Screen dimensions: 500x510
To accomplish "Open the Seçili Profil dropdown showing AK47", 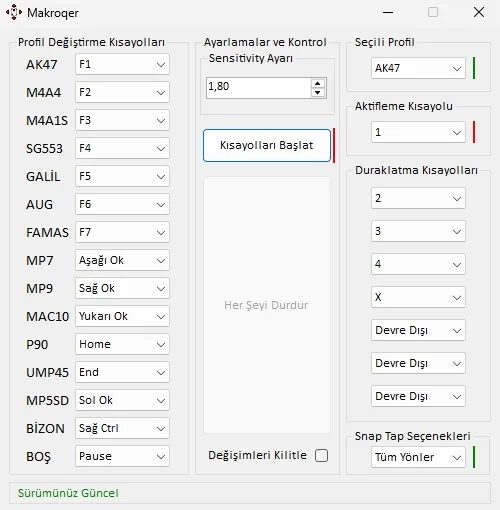I will [x=418, y=68].
